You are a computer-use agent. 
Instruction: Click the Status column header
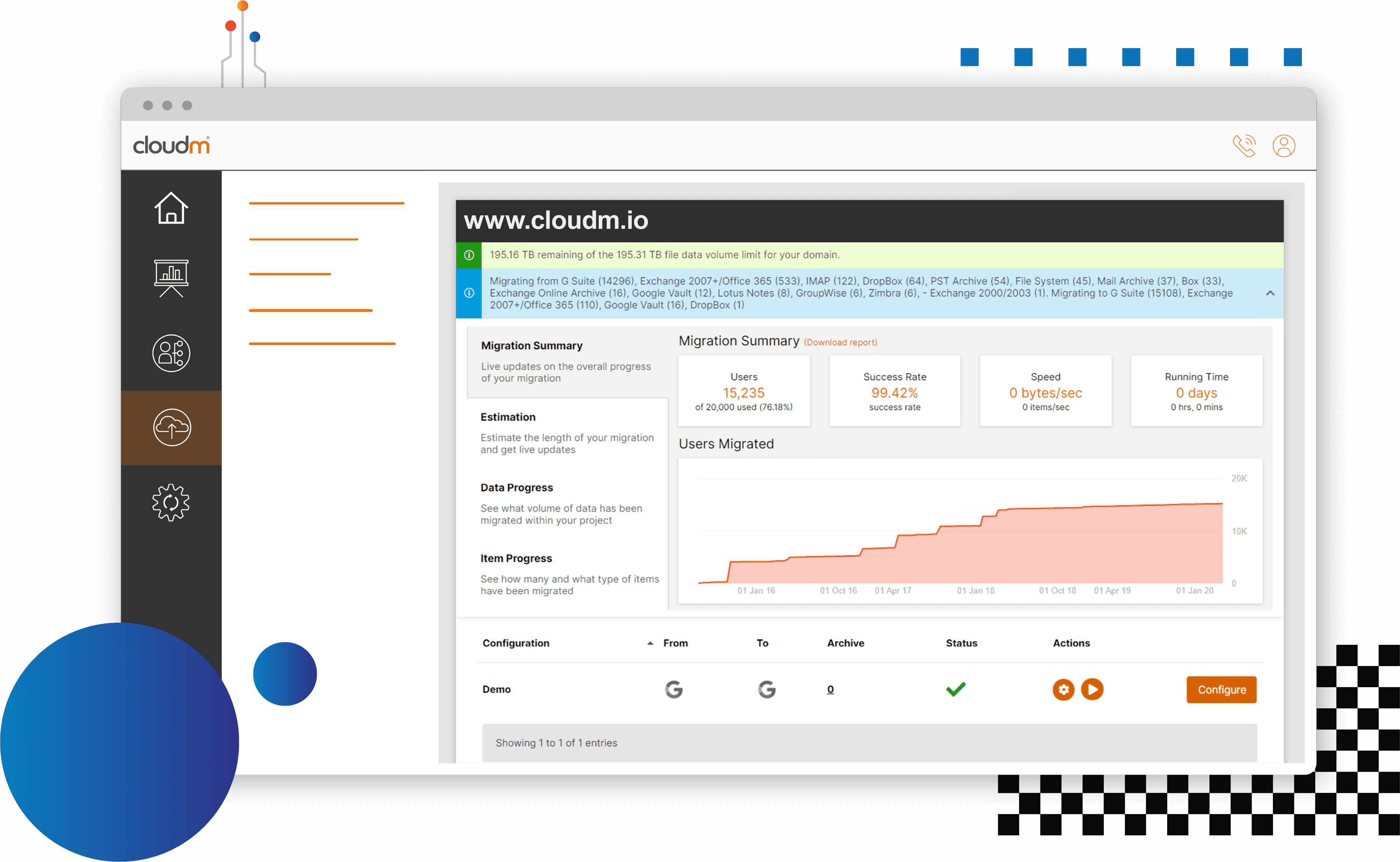[961, 643]
